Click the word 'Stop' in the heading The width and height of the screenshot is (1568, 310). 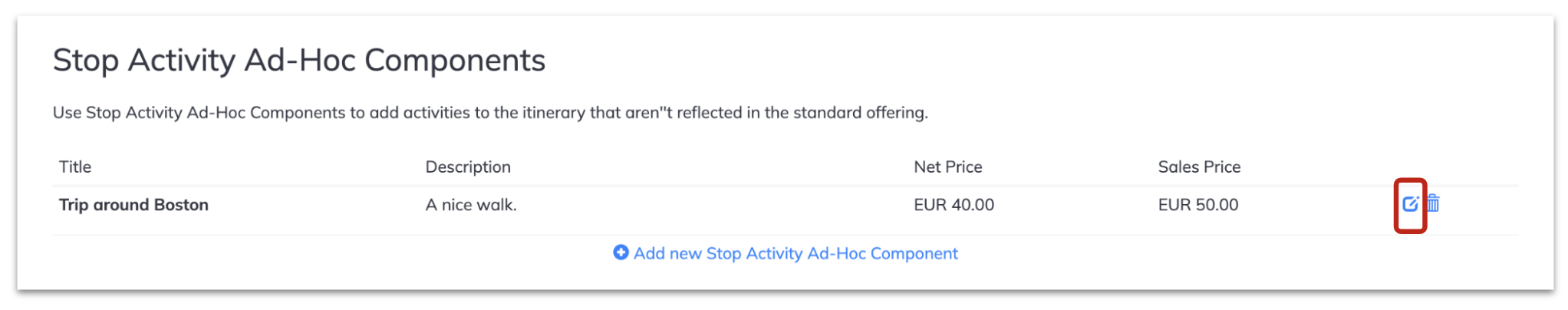(x=86, y=61)
